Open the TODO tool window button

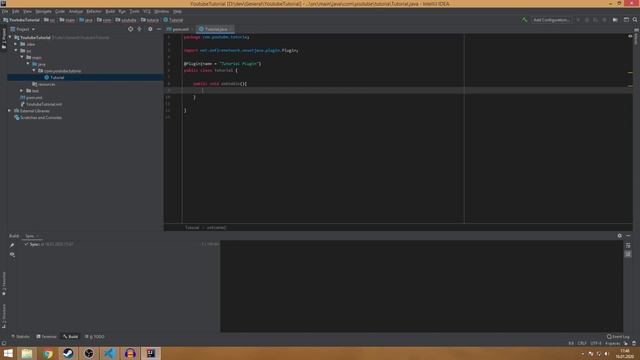tap(95, 337)
